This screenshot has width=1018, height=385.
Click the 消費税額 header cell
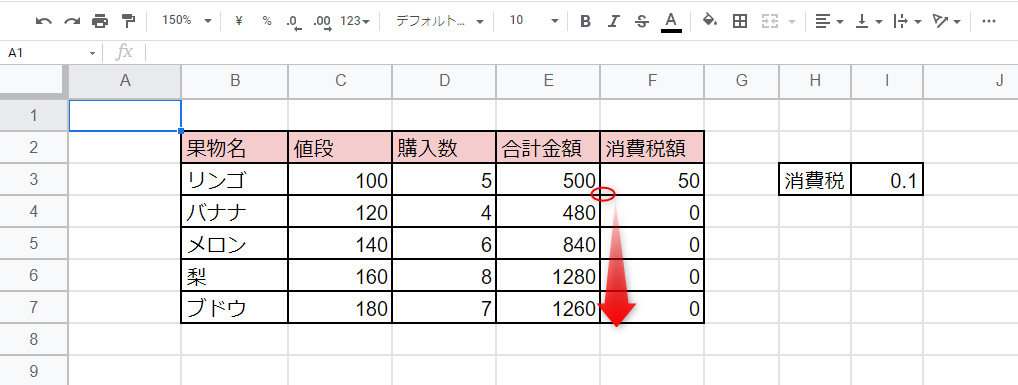652,147
